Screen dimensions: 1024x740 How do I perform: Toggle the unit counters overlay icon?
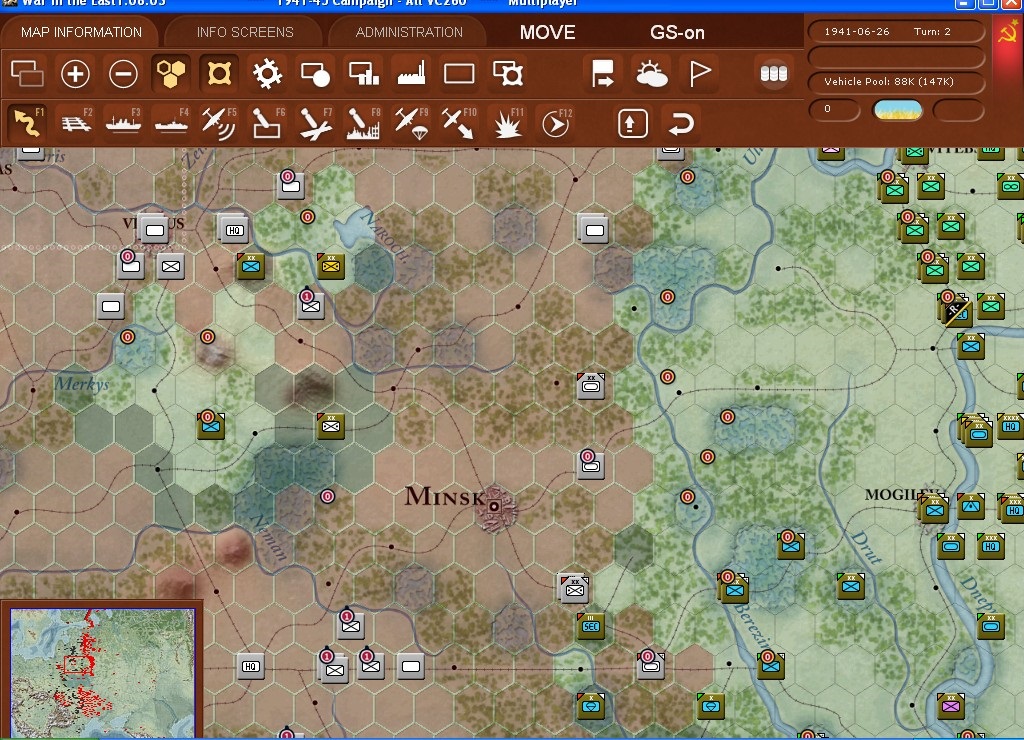[27, 73]
